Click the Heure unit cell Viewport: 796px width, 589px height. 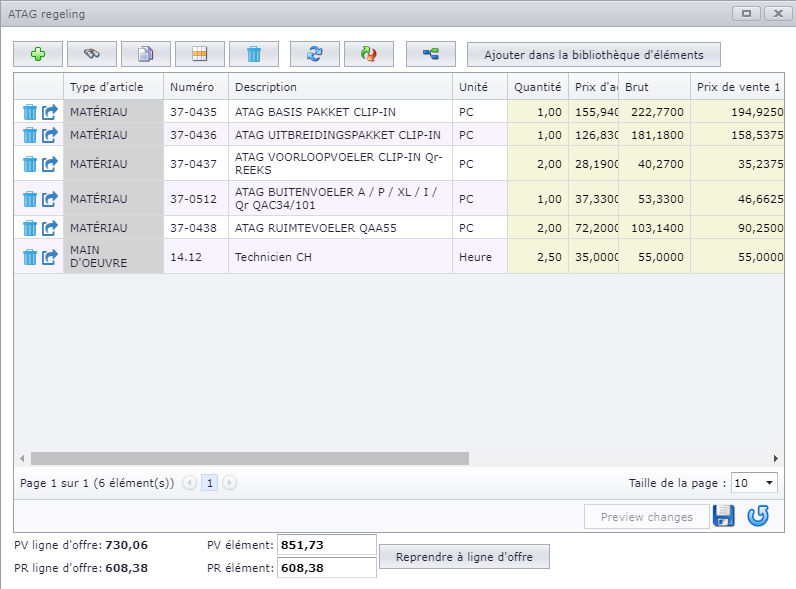coord(480,257)
